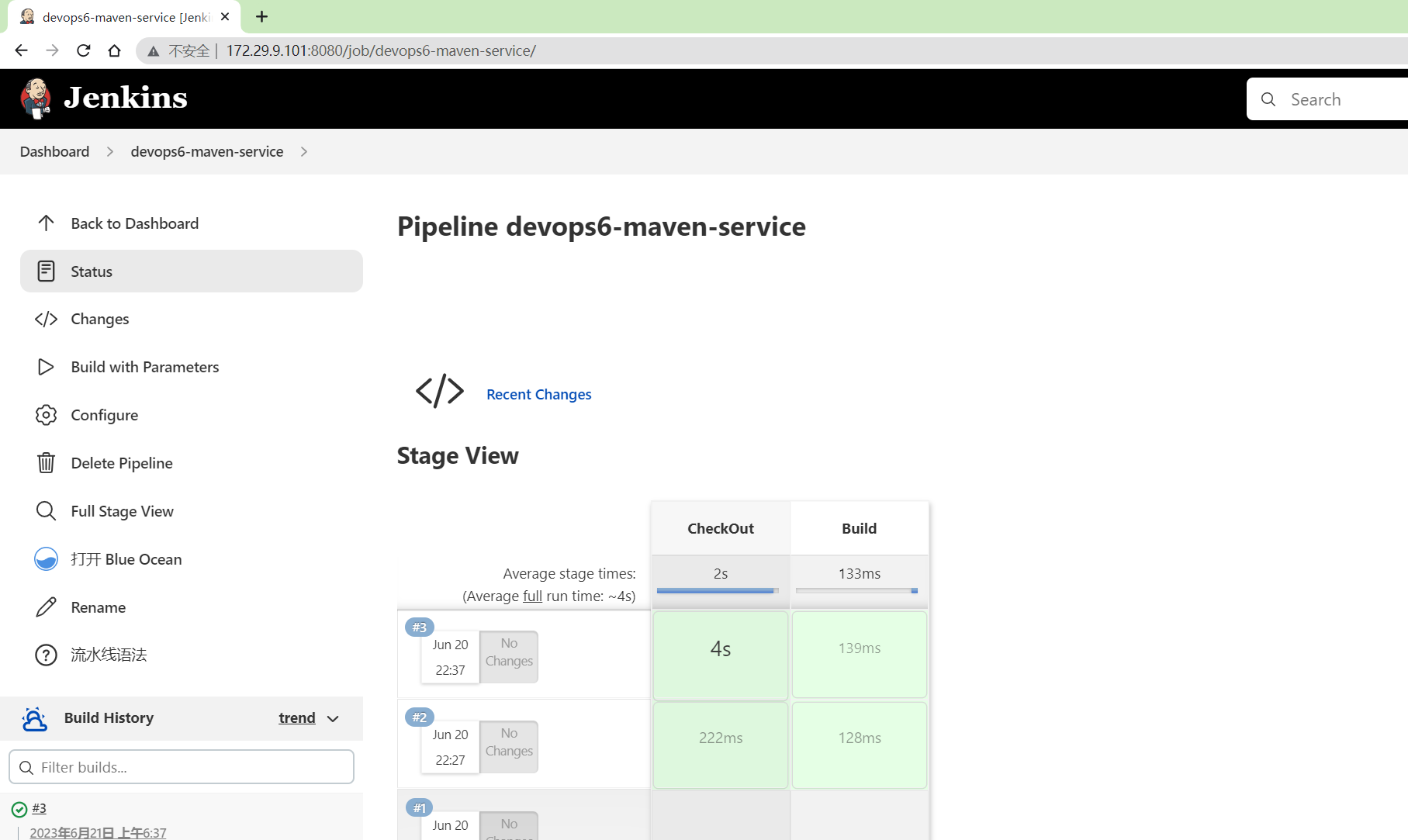Click build #3 CheckOut 4s cell

click(721, 655)
